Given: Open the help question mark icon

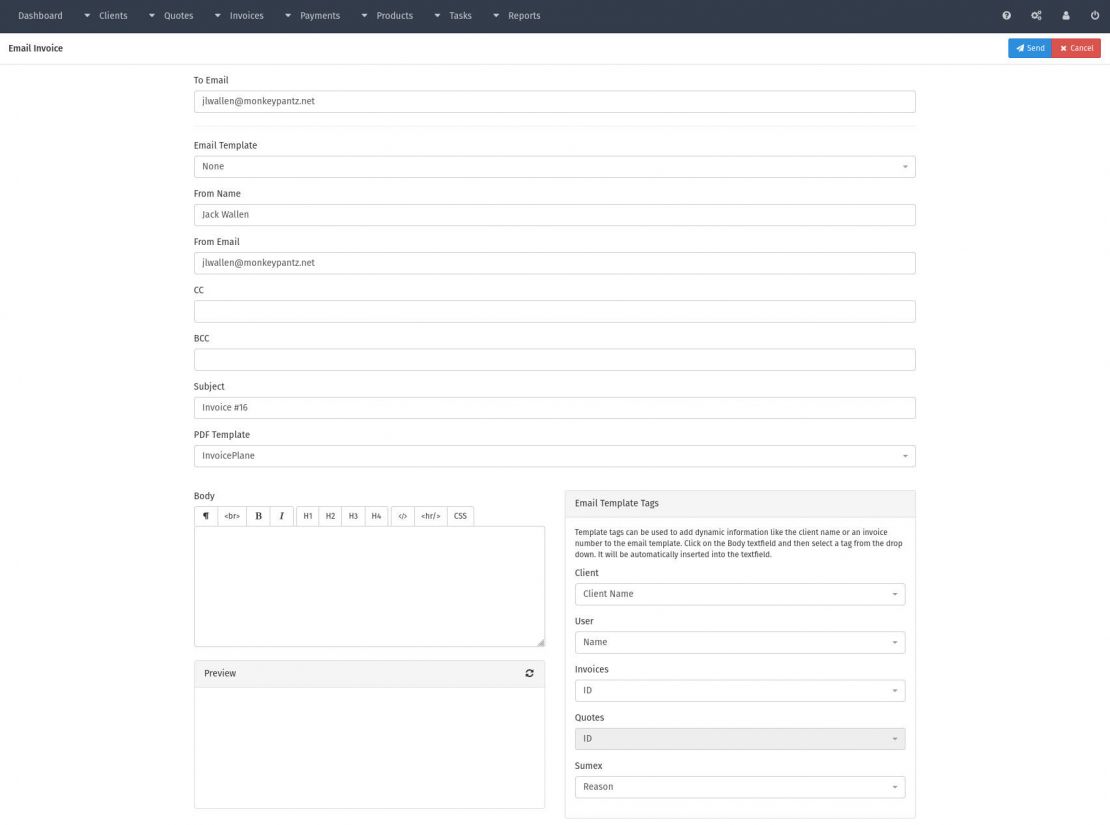Looking at the screenshot, I should (1005, 15).
